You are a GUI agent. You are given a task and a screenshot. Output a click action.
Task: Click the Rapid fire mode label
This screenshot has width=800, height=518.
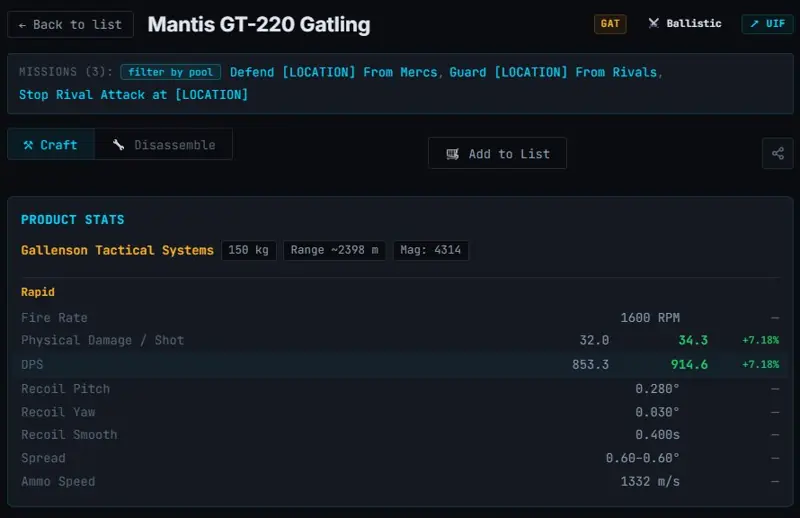click(38, 292)
